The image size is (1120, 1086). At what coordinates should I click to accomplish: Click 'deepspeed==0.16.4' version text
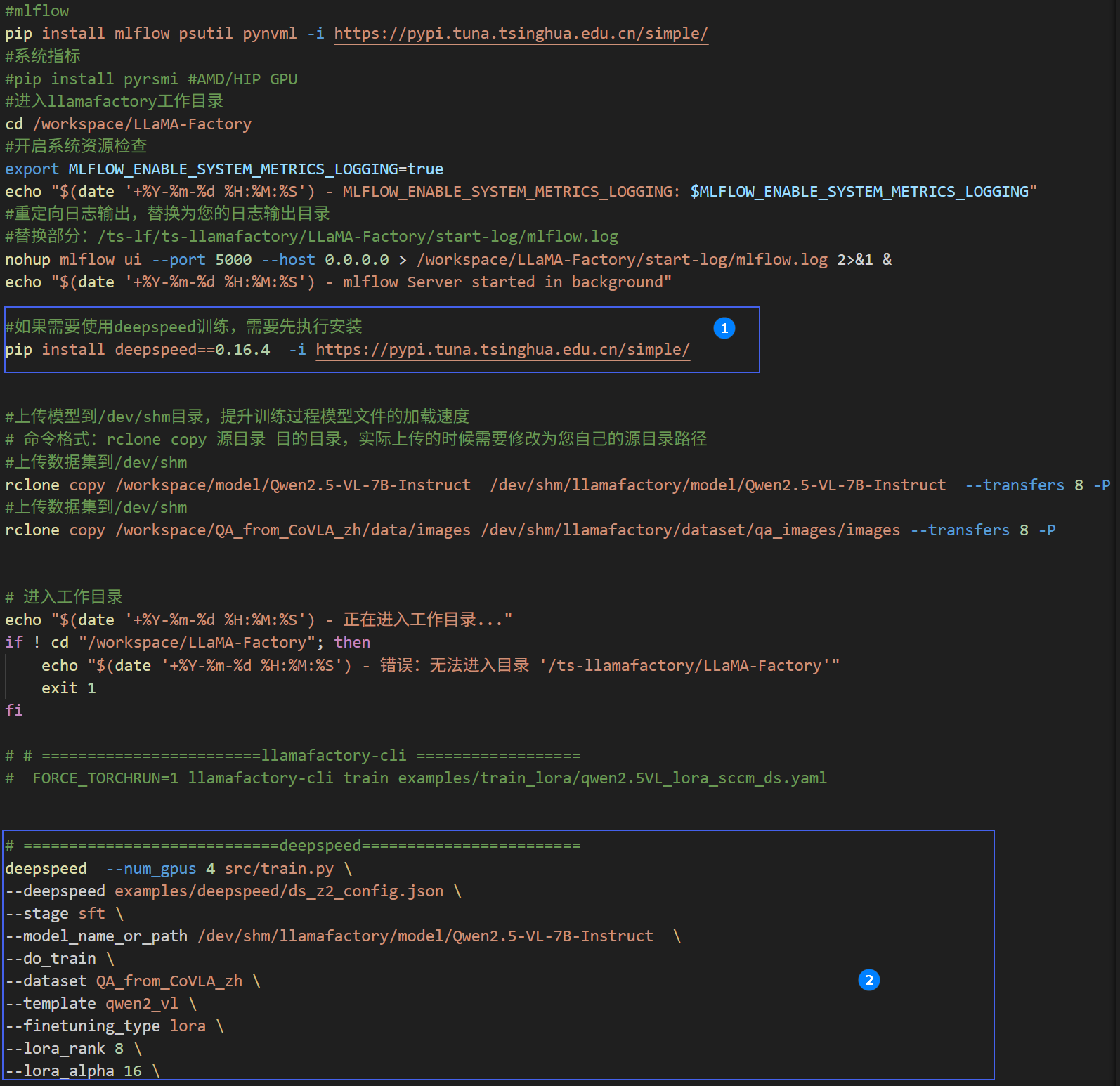coord(192,350)
